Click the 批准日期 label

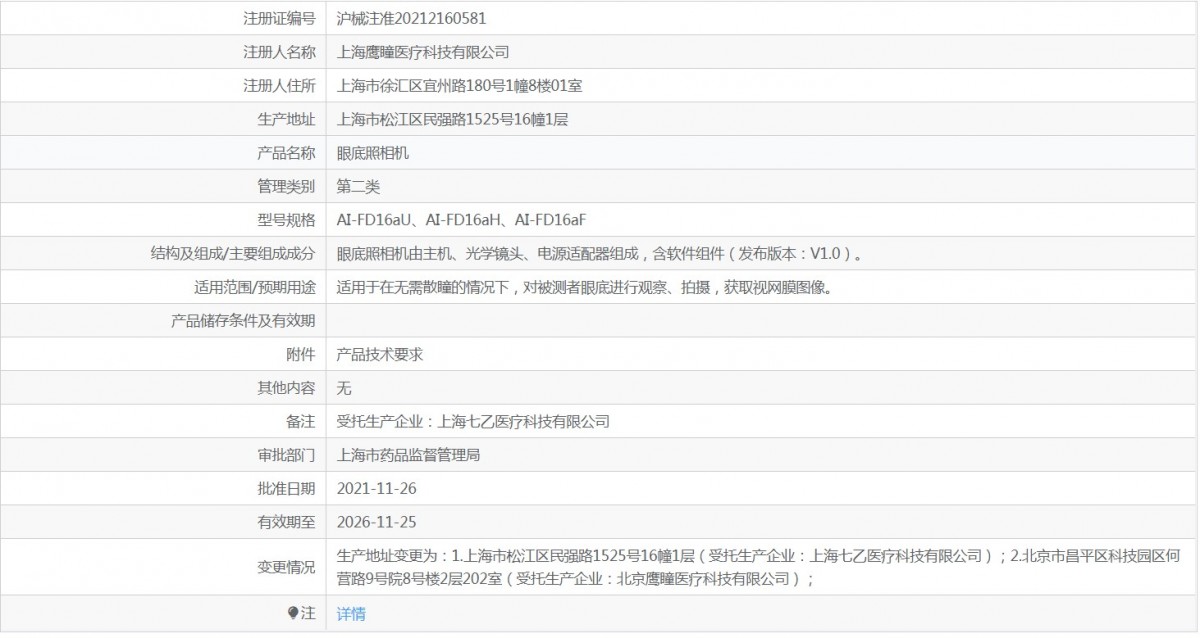point(286,489)
